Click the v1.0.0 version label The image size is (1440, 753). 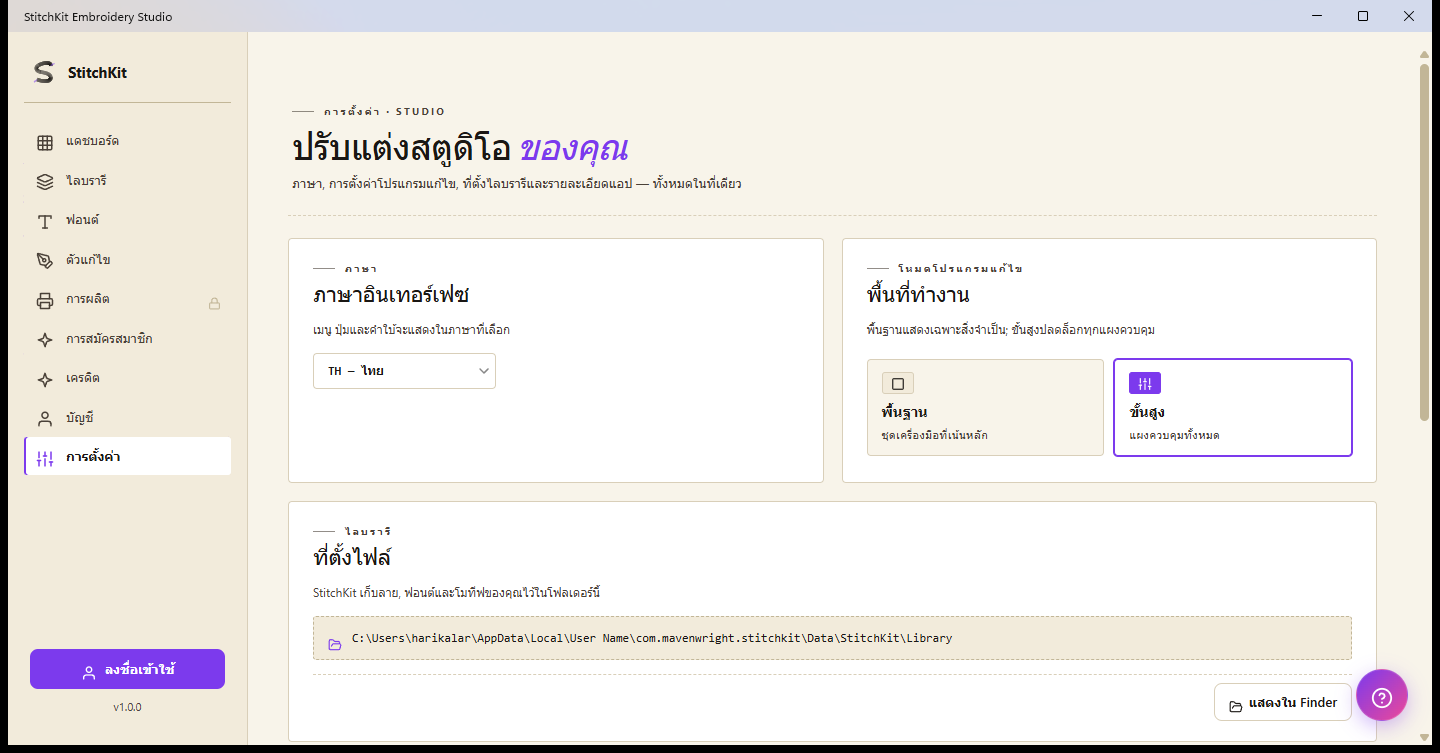(127, 707)
